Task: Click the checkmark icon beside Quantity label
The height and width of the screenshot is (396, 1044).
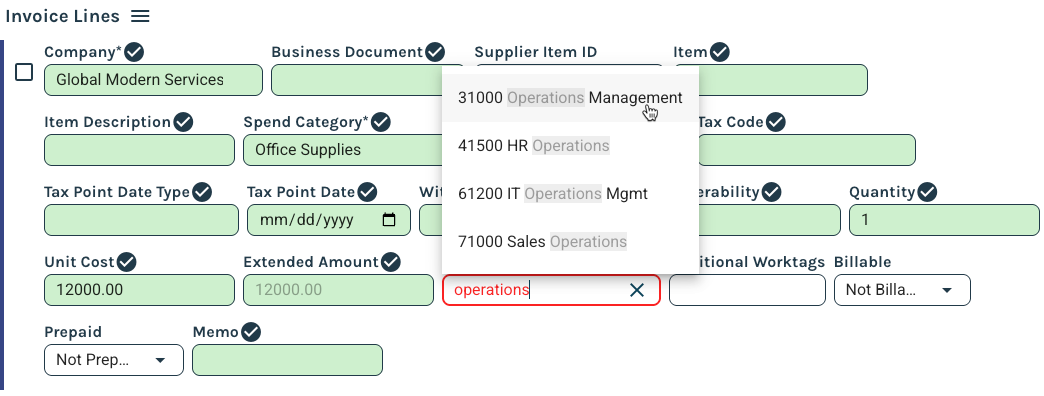Action: tap(927, 193)
